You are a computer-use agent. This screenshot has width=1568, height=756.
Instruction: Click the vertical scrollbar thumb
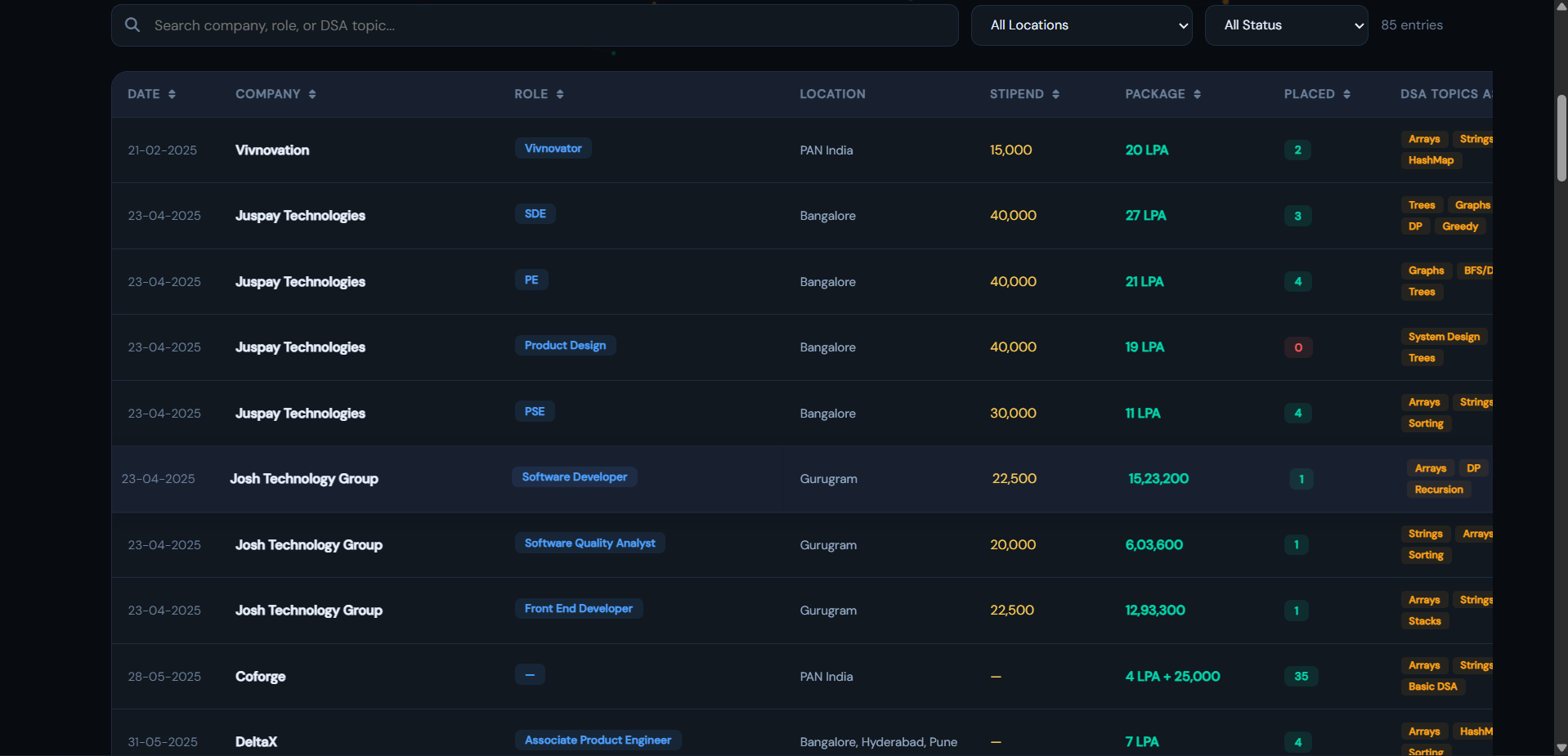[1561, 137]
